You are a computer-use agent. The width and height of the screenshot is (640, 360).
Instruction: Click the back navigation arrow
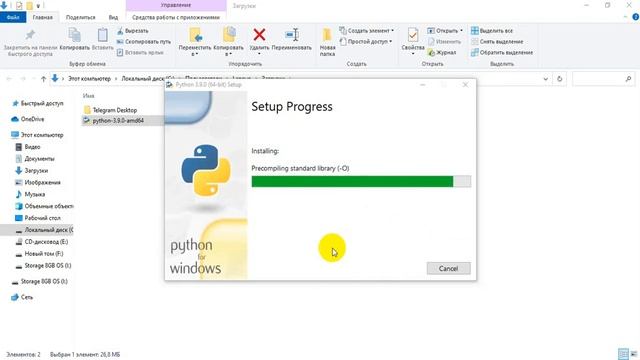9,79
